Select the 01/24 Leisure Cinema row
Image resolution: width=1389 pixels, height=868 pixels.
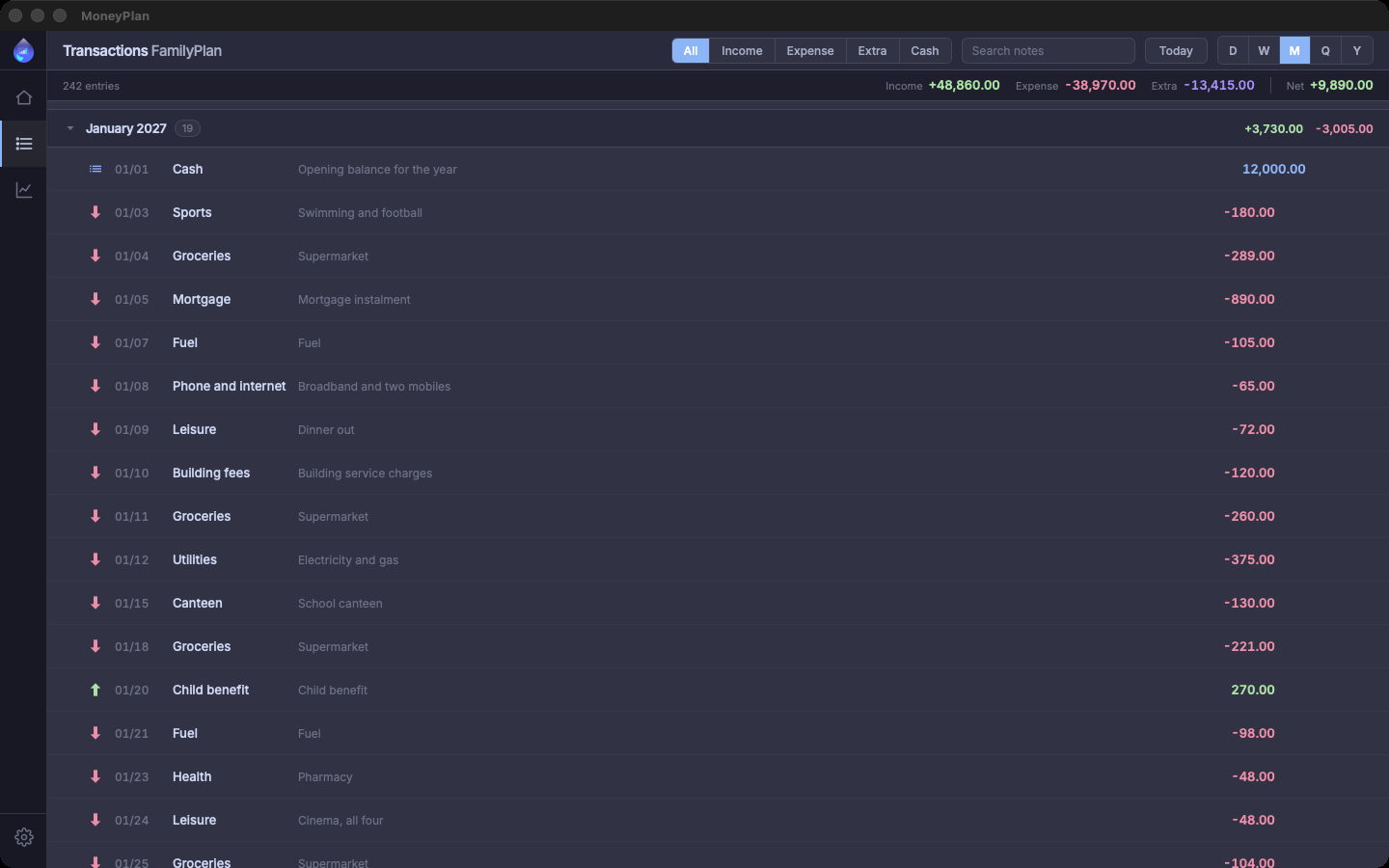718,820
